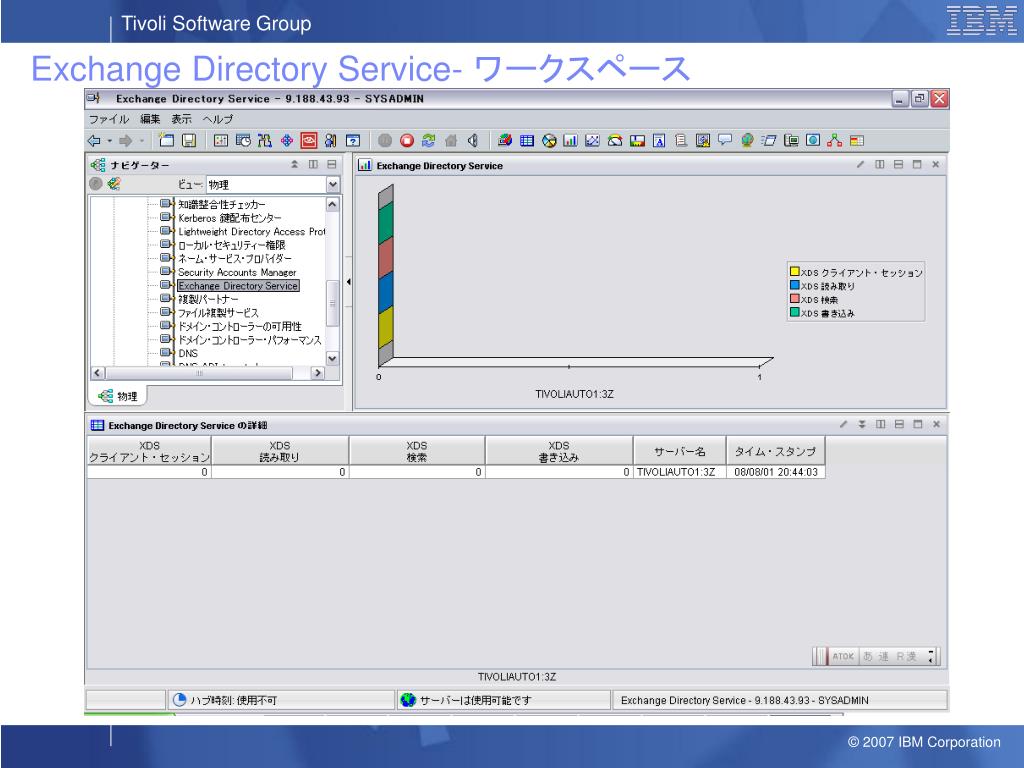
Task: Click the タイム・スタンプ column header
Action: [776, 451]
